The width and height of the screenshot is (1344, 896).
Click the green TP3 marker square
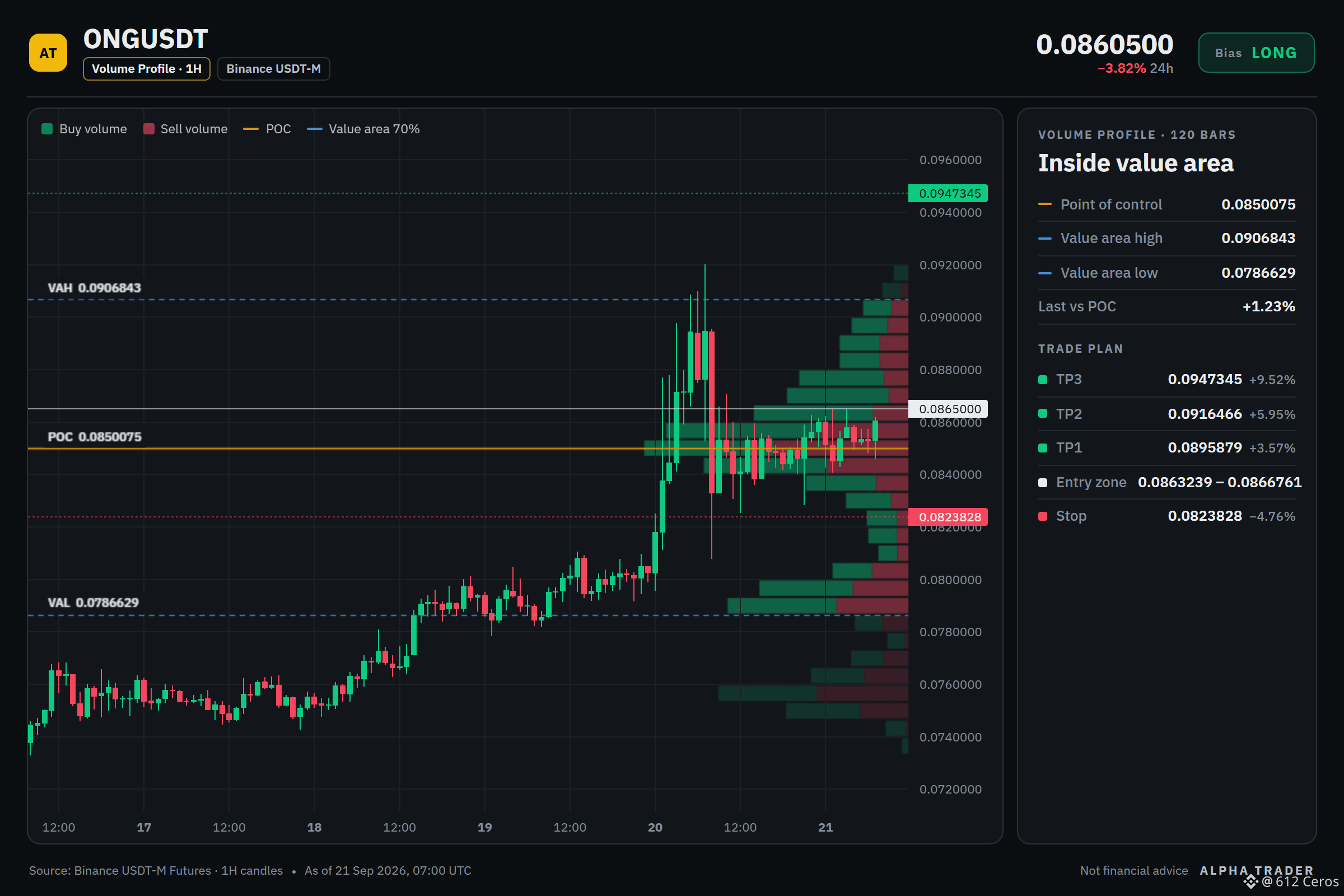[x=1042, y=380]
